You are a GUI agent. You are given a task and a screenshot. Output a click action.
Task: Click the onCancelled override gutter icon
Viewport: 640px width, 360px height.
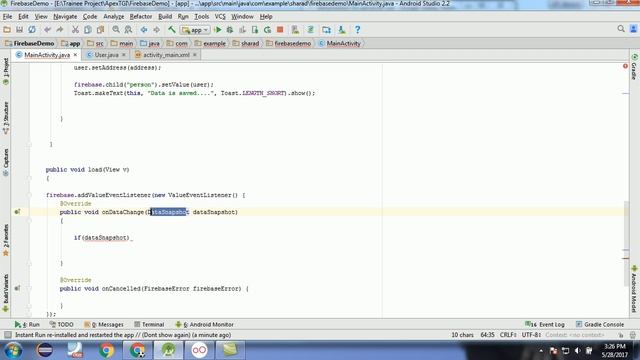(17, 288)
